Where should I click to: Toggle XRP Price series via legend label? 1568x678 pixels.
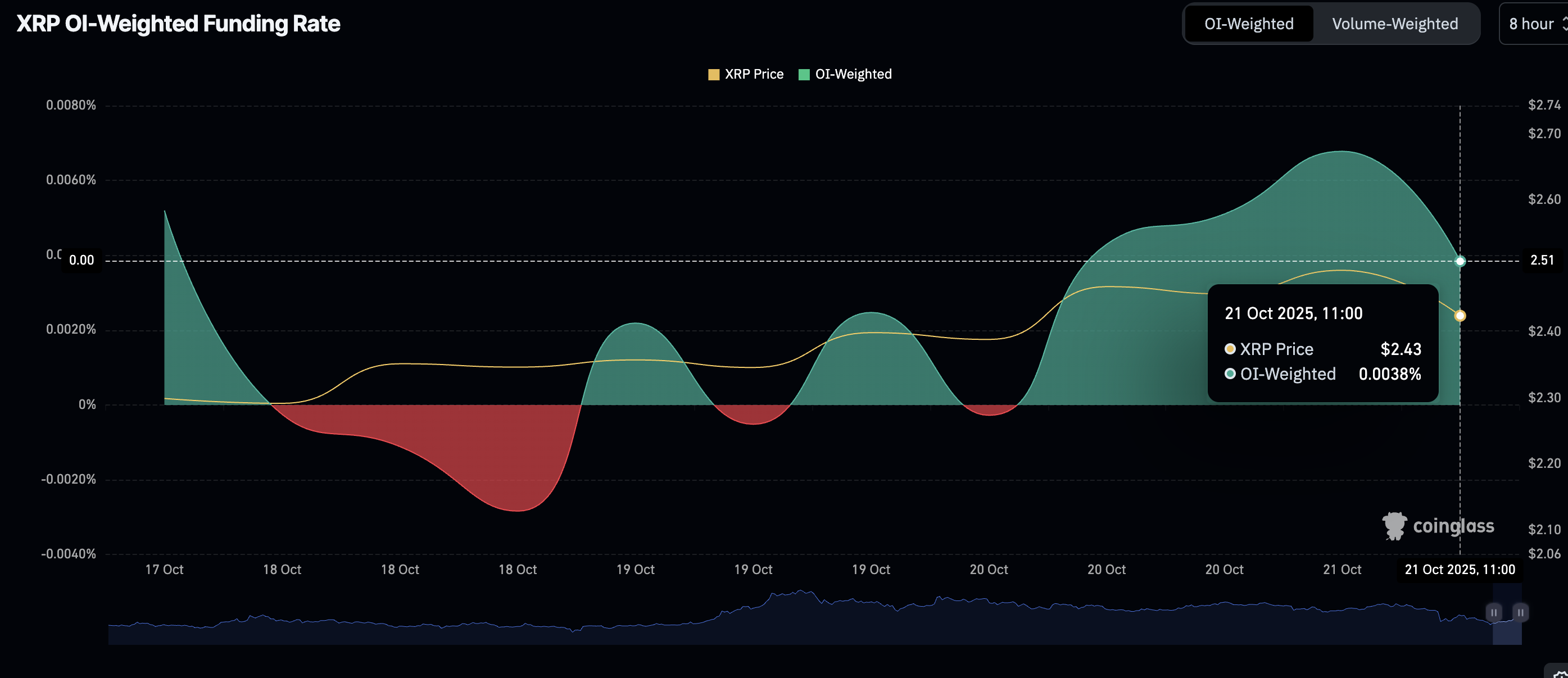tap(754, 74)
